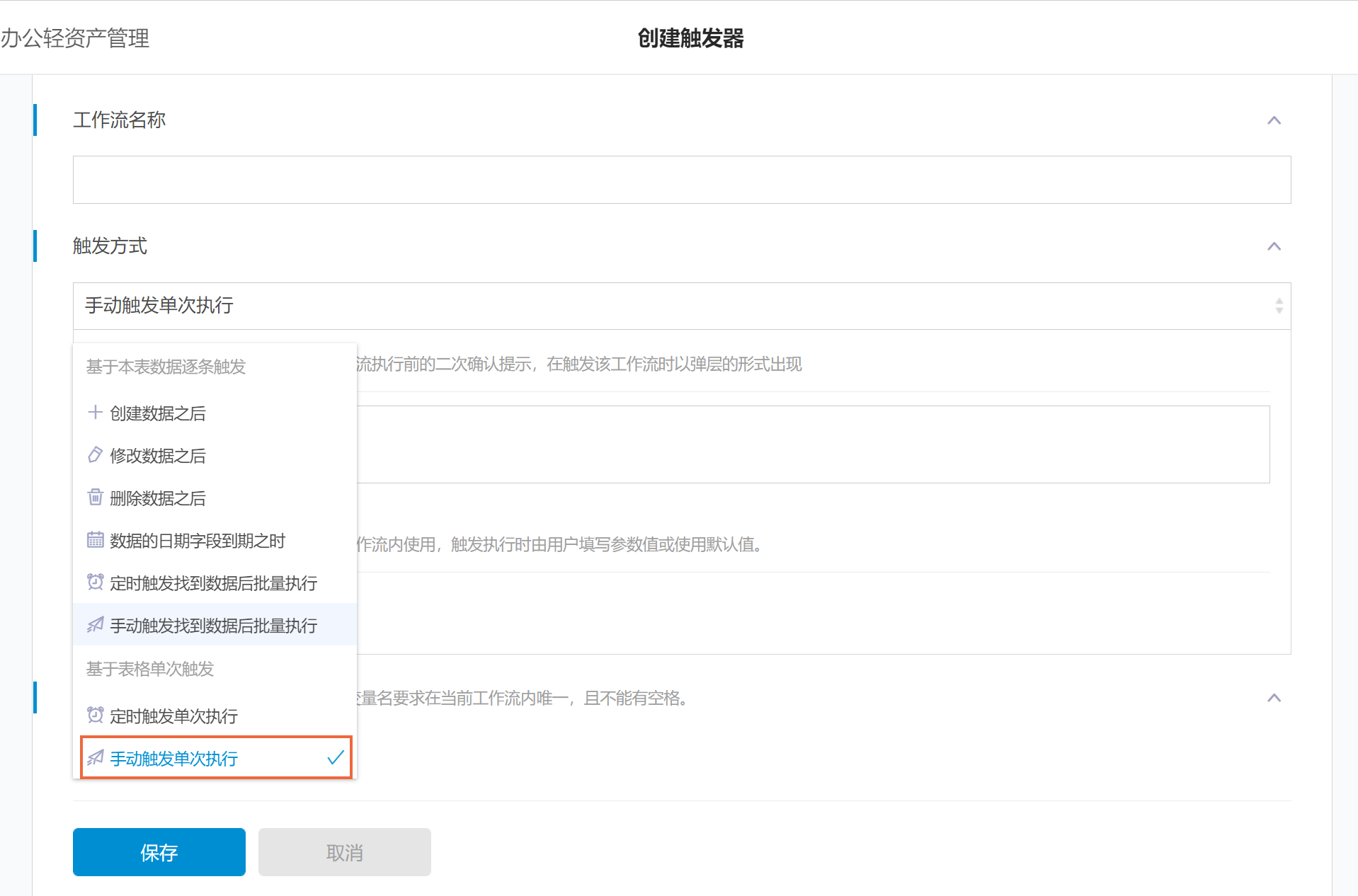1358x896 pixels.
Task: Click the alarm clock icon beside 定时触发单次执行
Action: point(95,716)
